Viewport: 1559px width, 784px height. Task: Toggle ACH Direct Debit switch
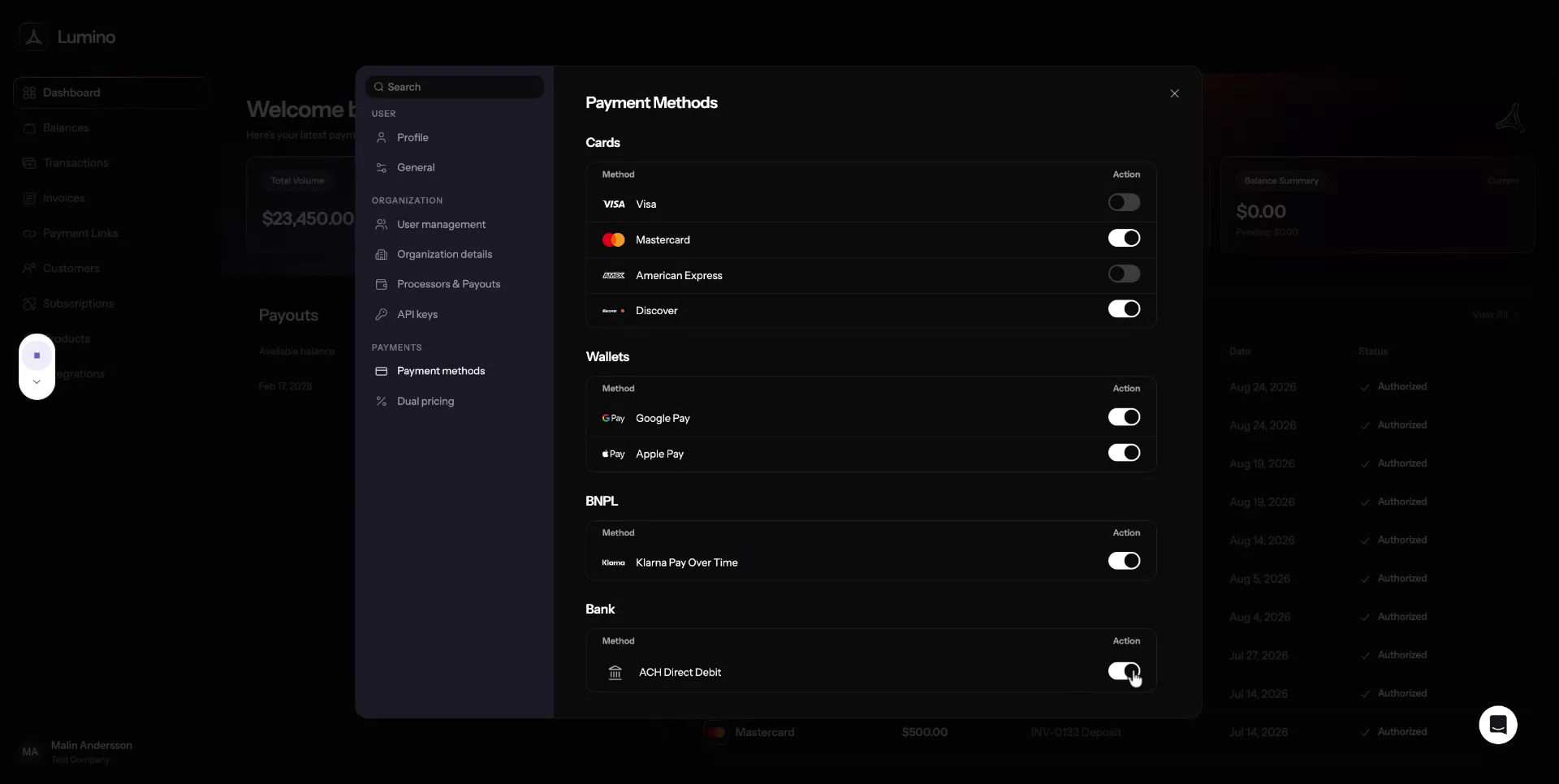[x=1124, y=671]
